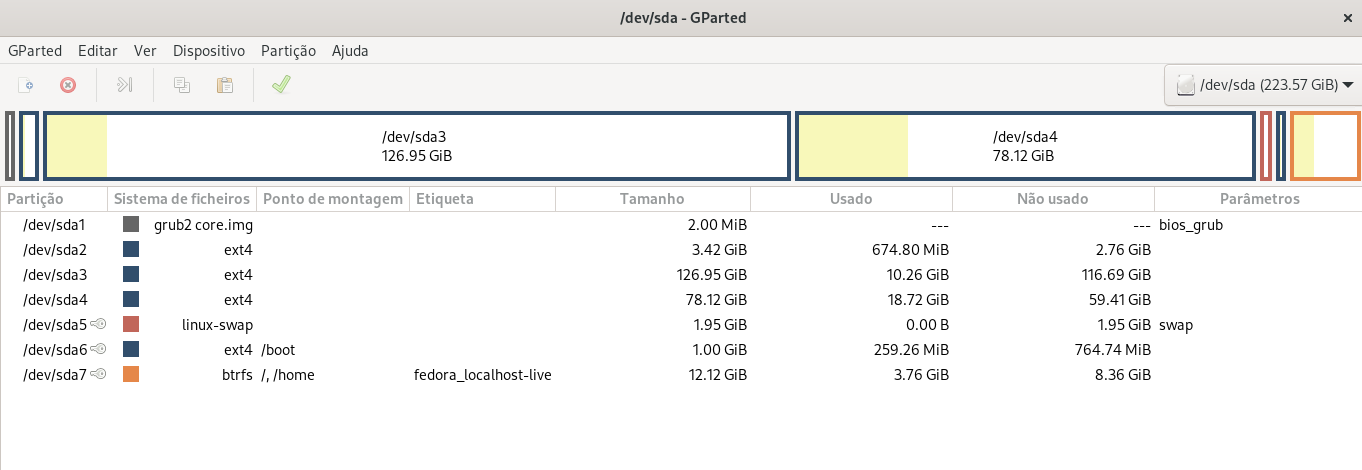Click the Copy partition toolbar icon
Viewport: 1362px width, 470px height.
pos(182,85)
